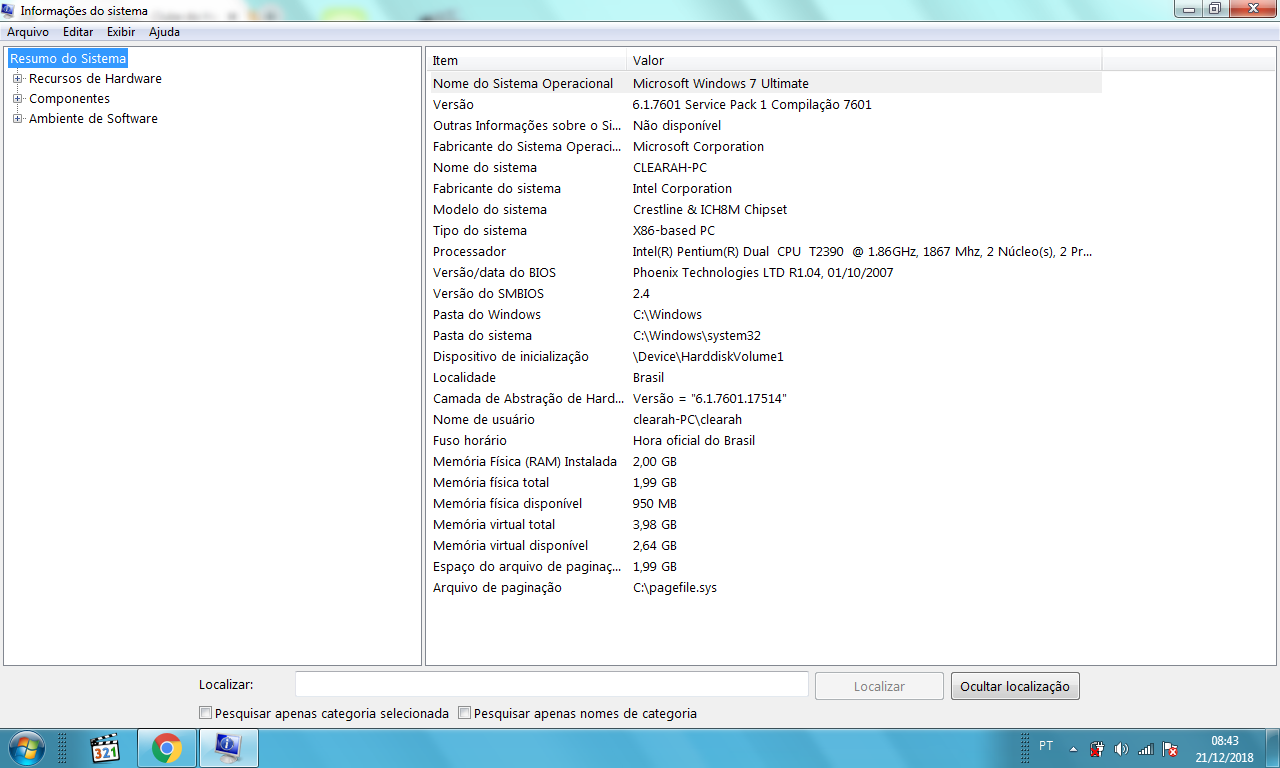Click the value Microsoft Corporation
1280x768 pixels.
tap(698, 146)
